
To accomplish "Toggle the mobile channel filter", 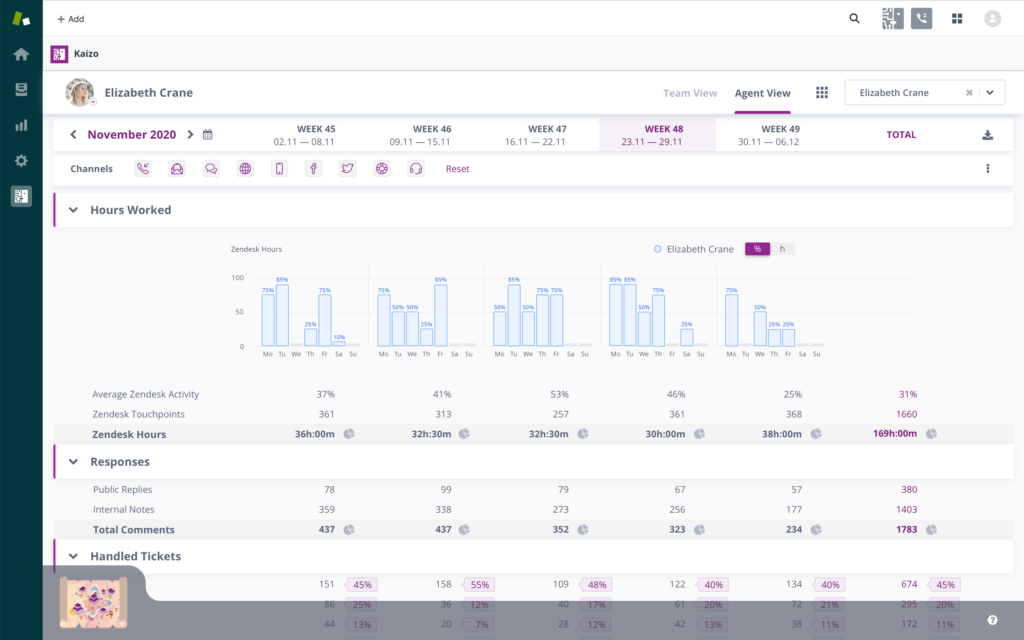I will coord(280,168).
